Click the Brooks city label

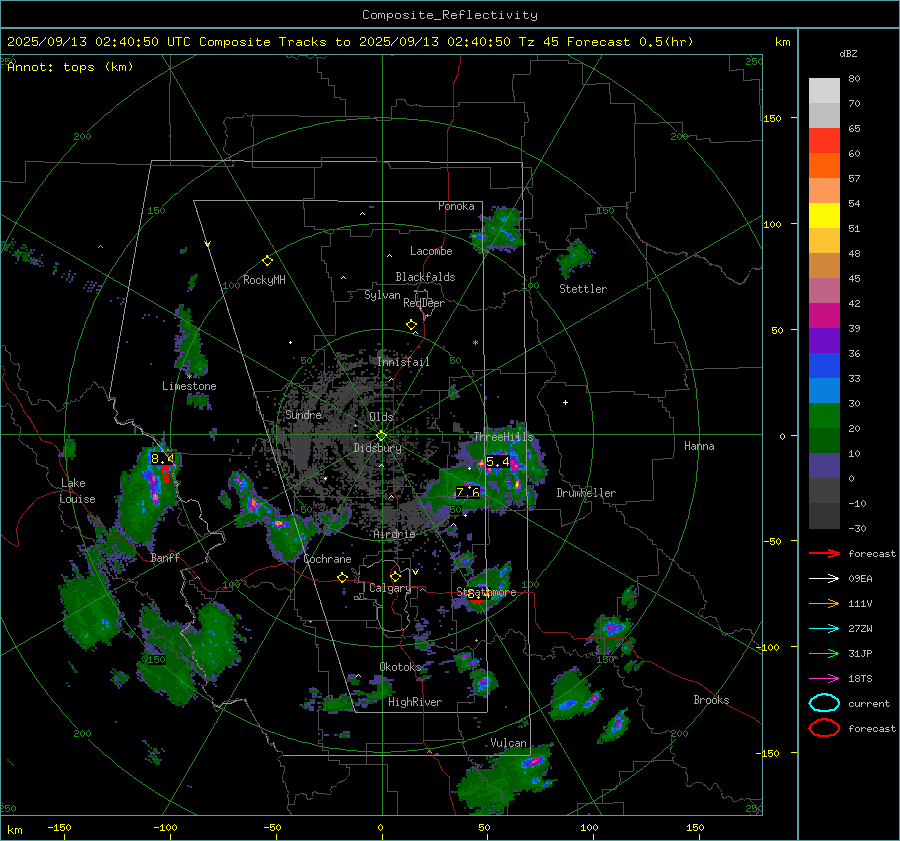(711, 700)
